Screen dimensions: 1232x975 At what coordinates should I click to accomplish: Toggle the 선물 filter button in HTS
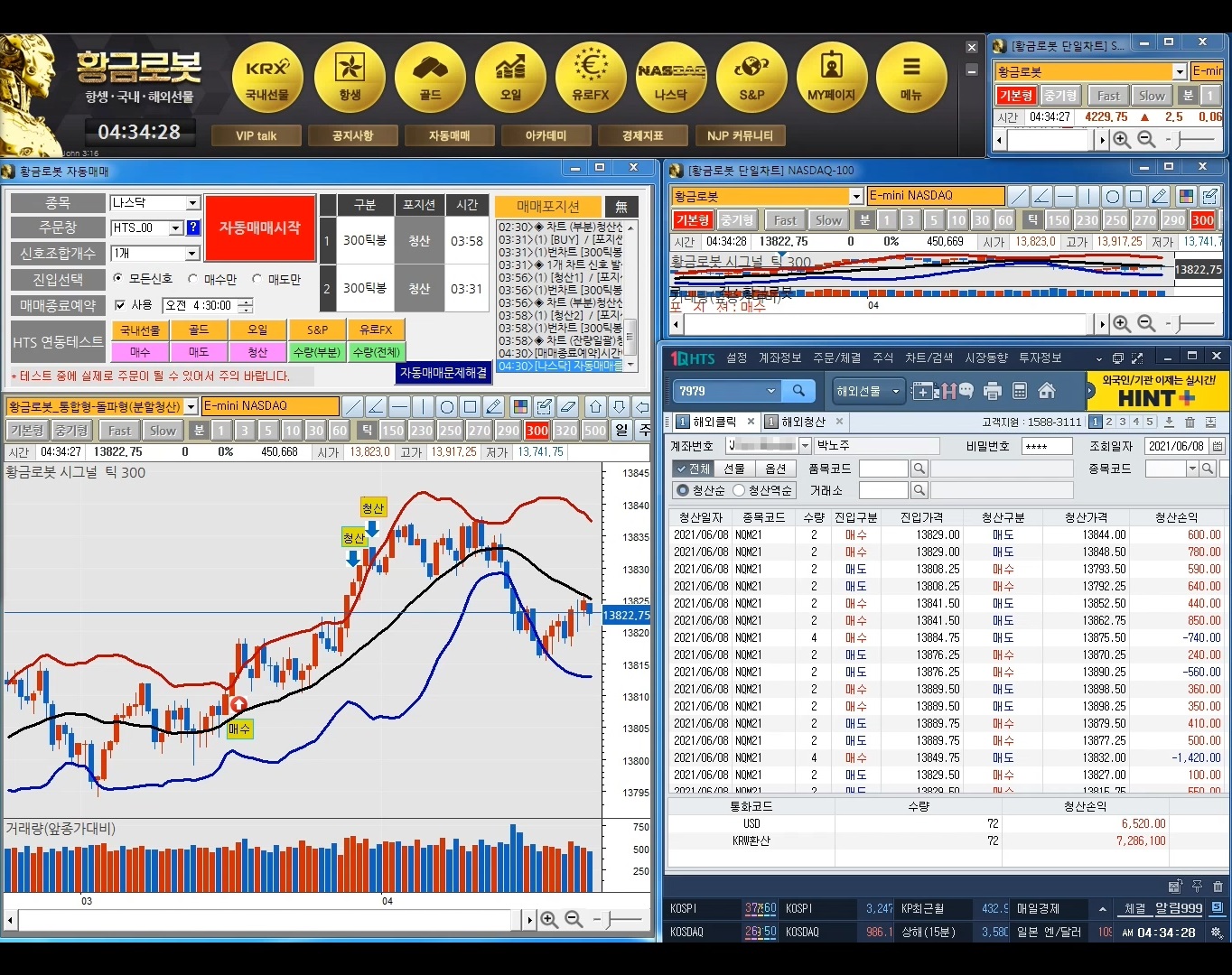tap(734, 469)
